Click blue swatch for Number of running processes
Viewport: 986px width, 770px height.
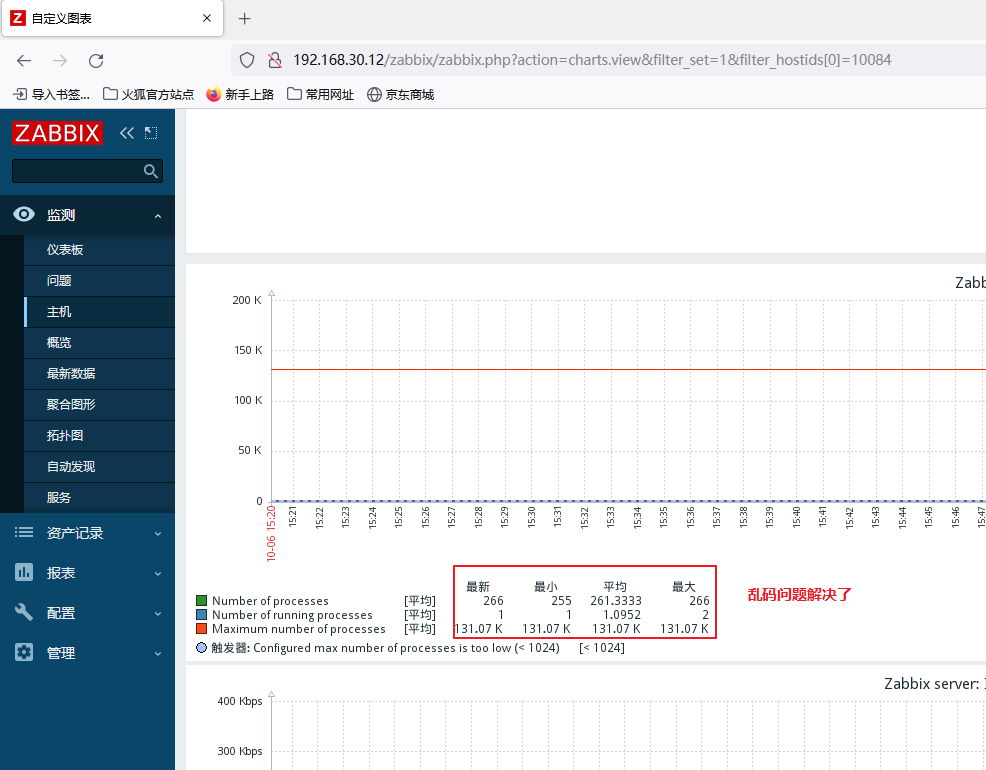click(x=201, y=614)
